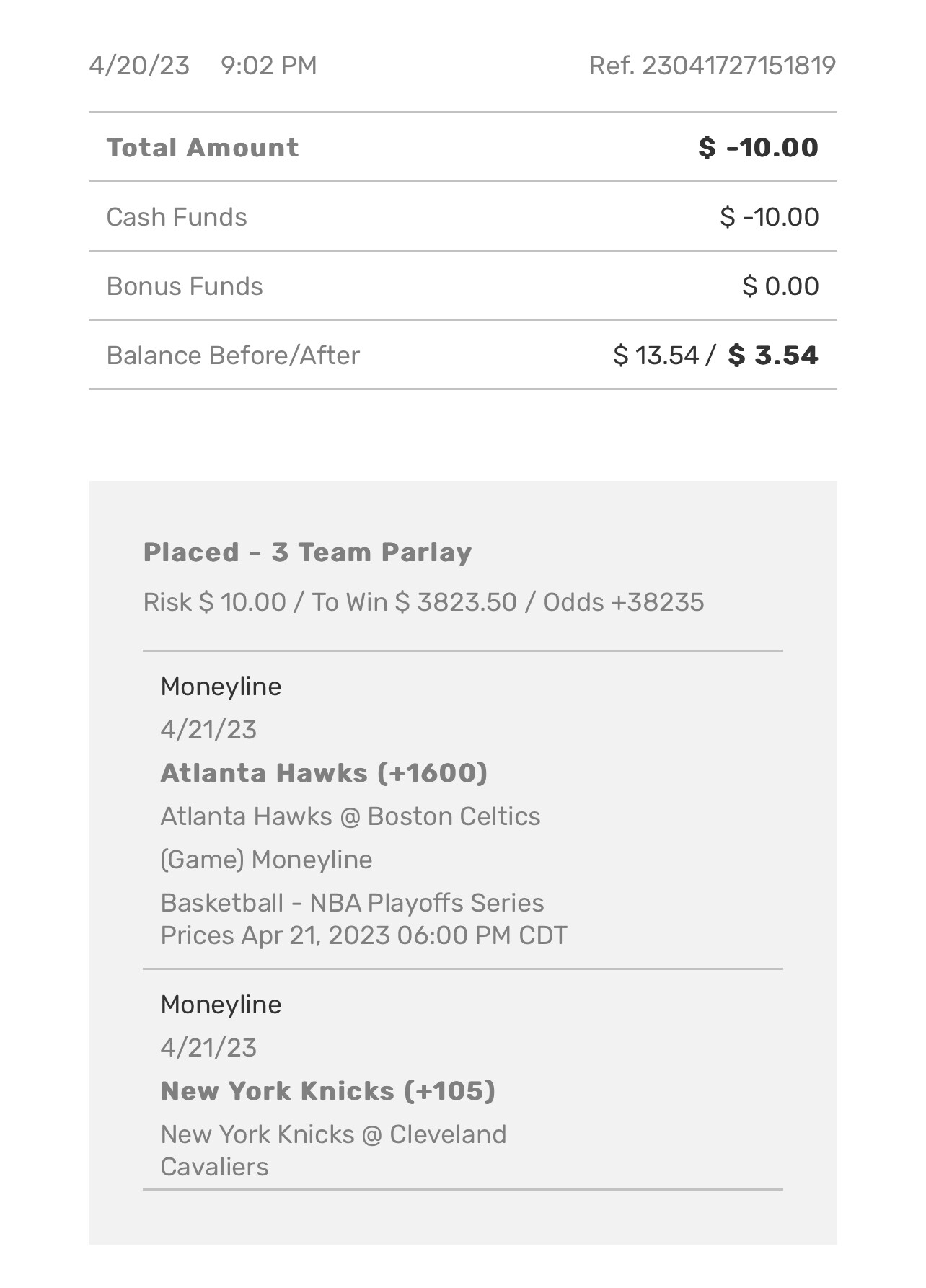Select the Cash Funds row label

coord(176,217)
